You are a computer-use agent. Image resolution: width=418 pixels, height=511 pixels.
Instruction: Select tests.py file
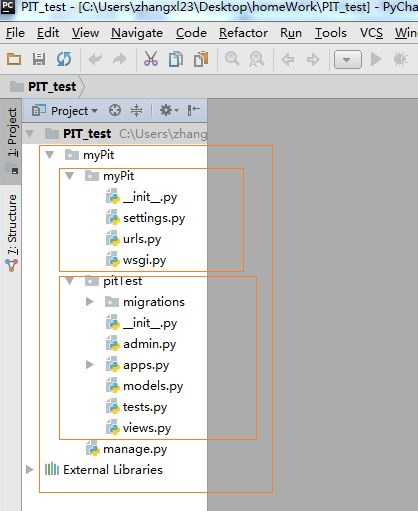point(145,407)
